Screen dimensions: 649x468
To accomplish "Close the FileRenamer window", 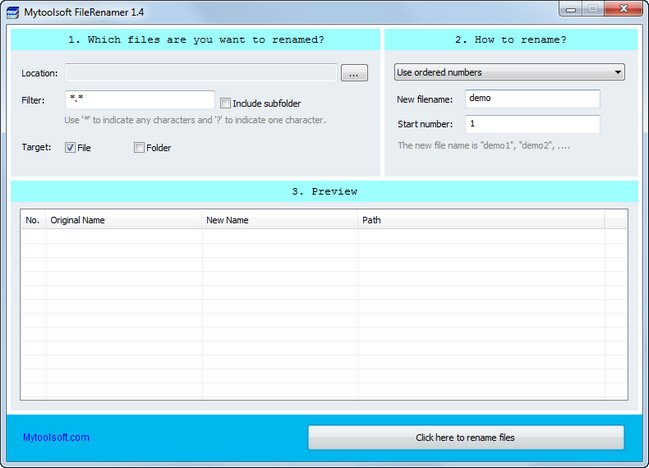I will pos(623,9).
